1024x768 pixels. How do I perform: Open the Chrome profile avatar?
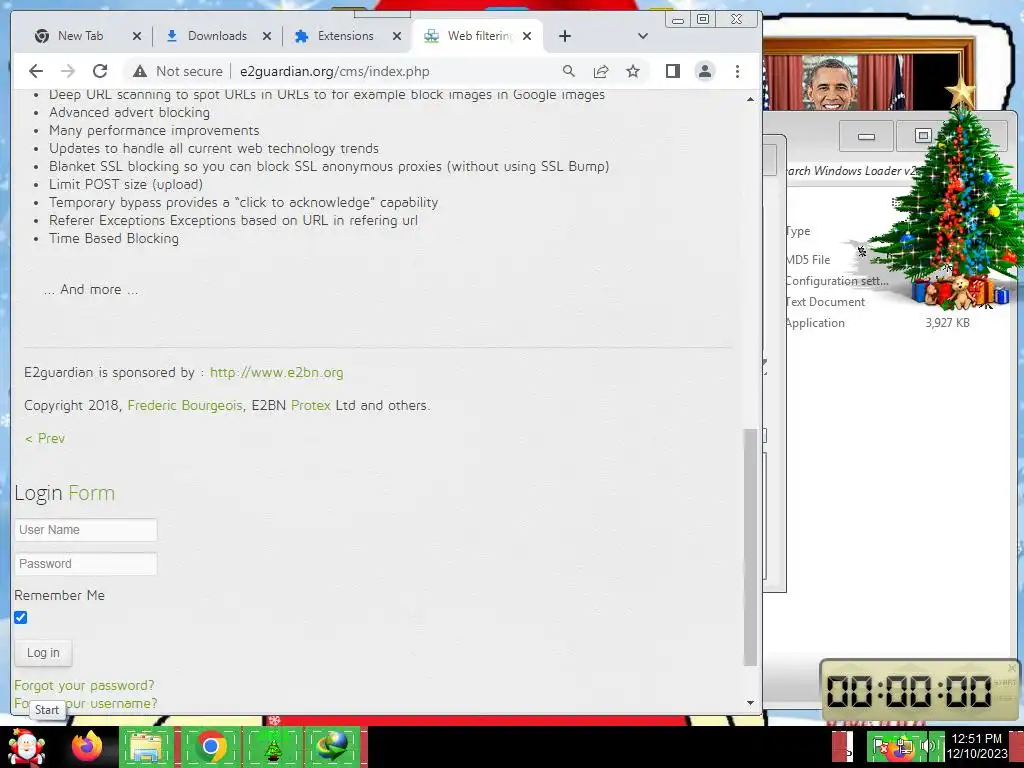pyautogui.click(x=705, y=71)
